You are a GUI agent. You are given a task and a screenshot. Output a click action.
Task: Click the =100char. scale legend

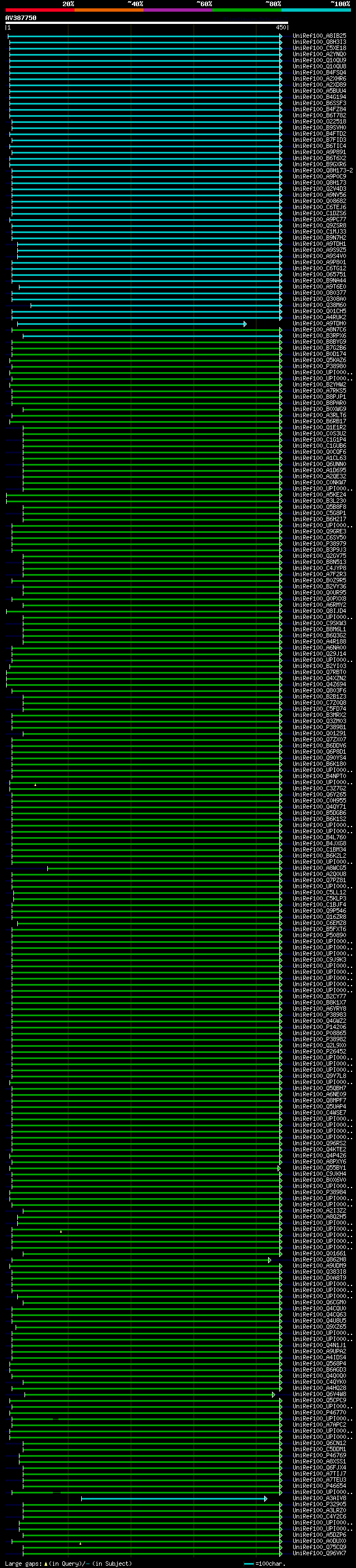pos(265,1563)
